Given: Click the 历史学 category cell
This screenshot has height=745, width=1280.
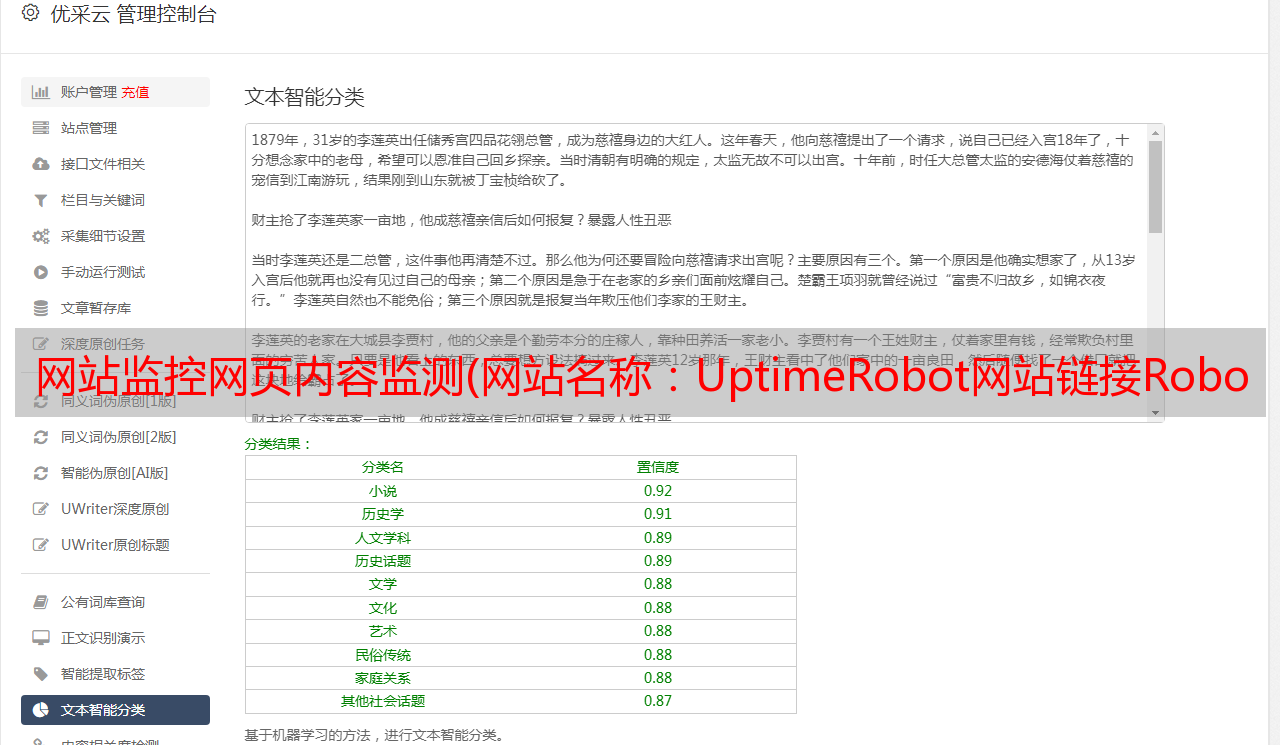Looking at the screenshot, I should (383, 514).
